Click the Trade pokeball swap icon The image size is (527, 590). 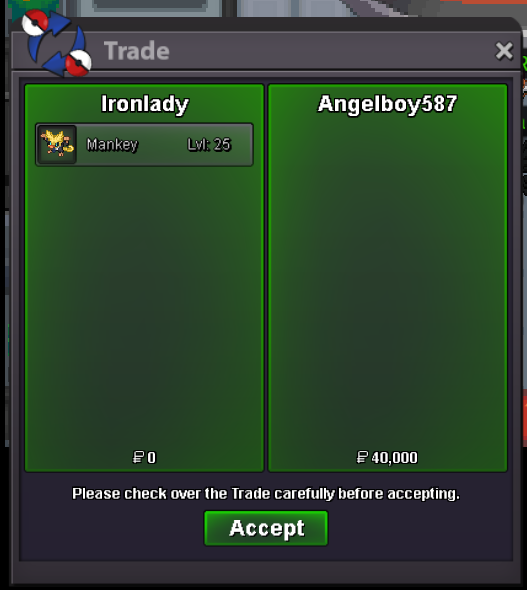pyautogui.click(x=56, y=43)
